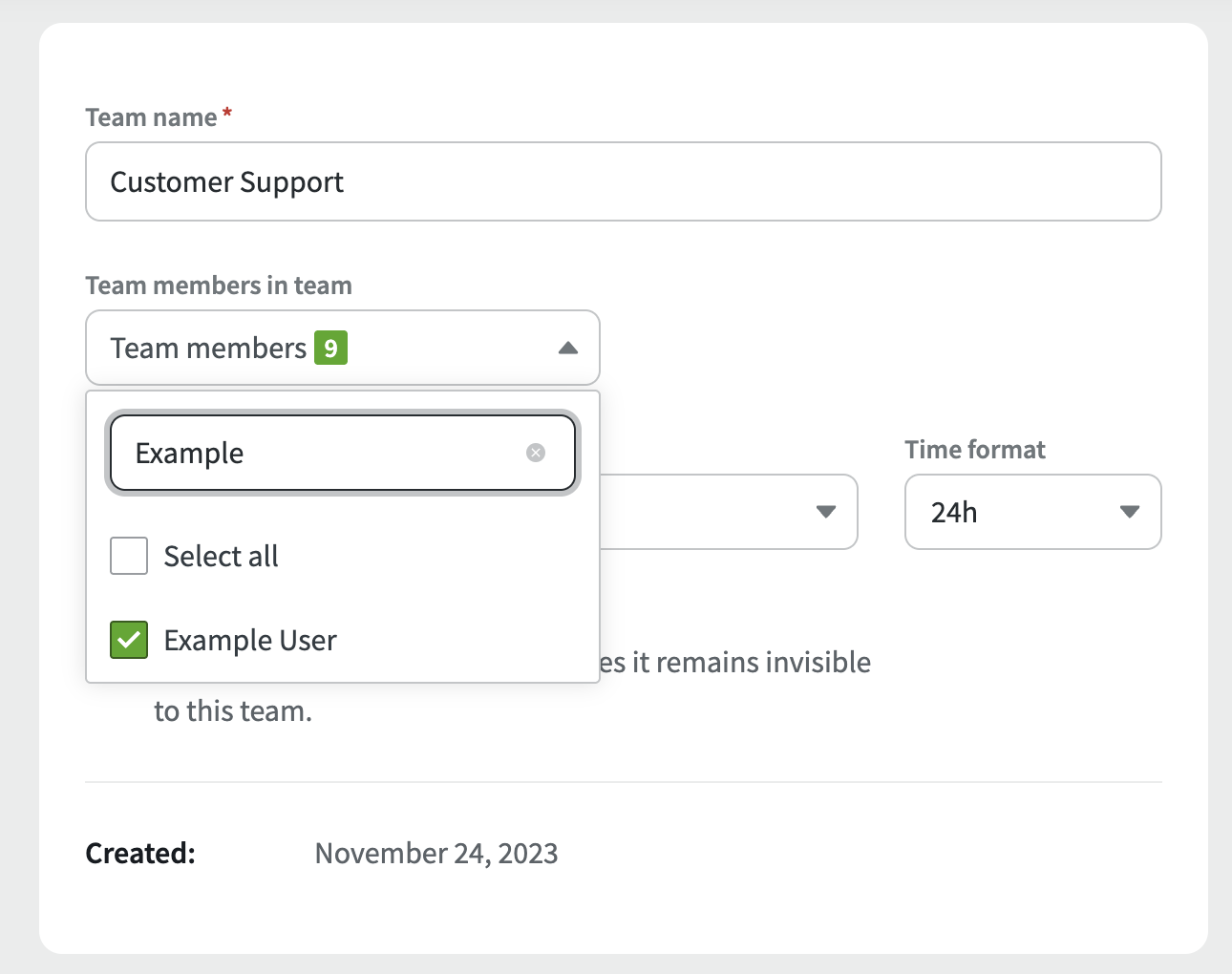Tick the Select all checkbox
1232x974 pixels.
coord(129,556)
